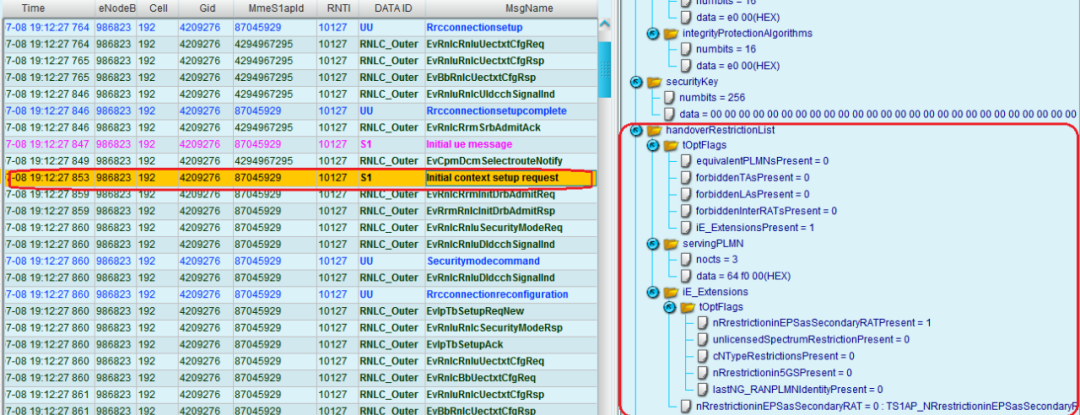The width and height of the screenshot is (1080, 415).
Task: Collapse the iE_Extensions tree node
Action: pyautogui.click(x=652, y=292)
